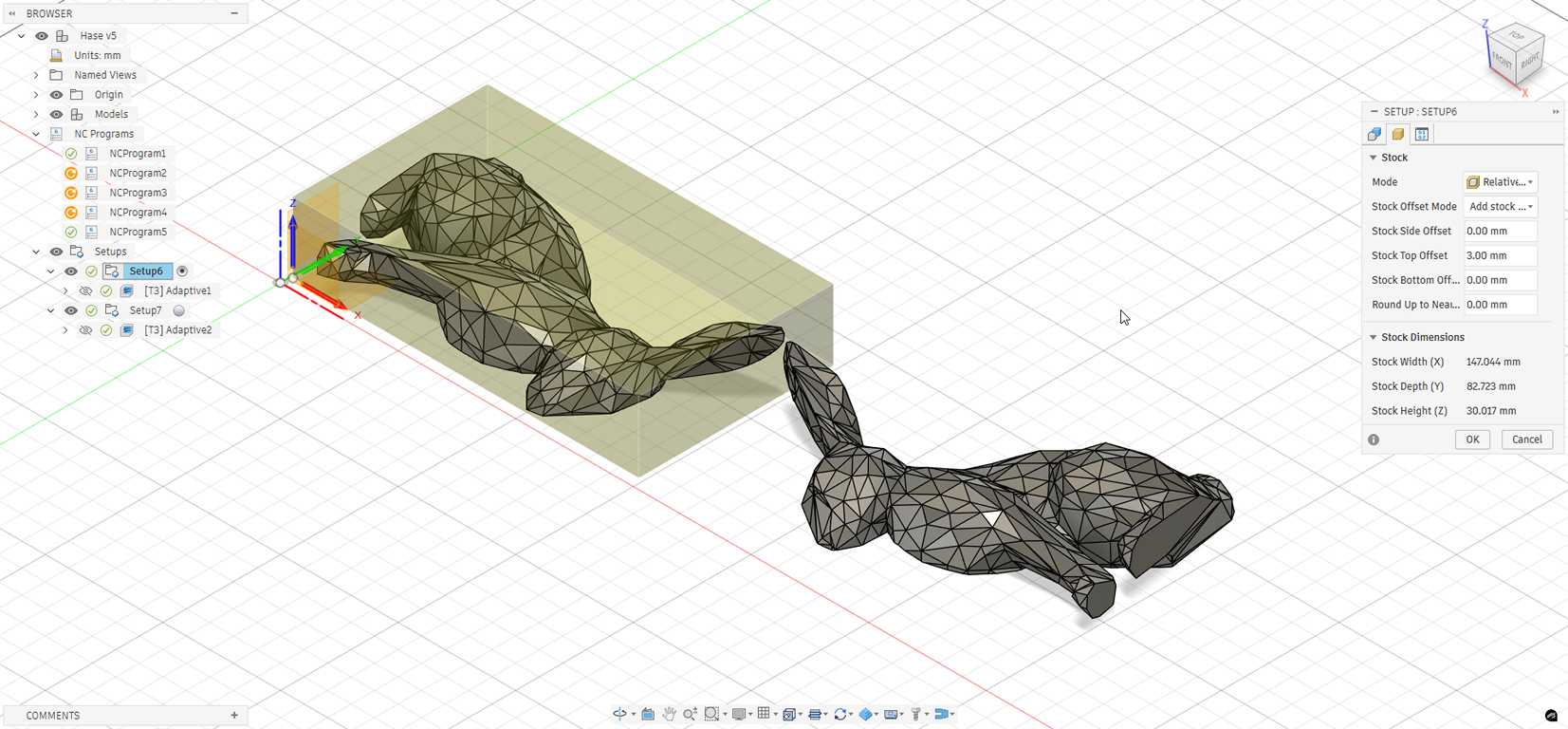Show the Adaptive1 toolpath
This screenshot has width=1568, height=729.
tap(85, 290)
